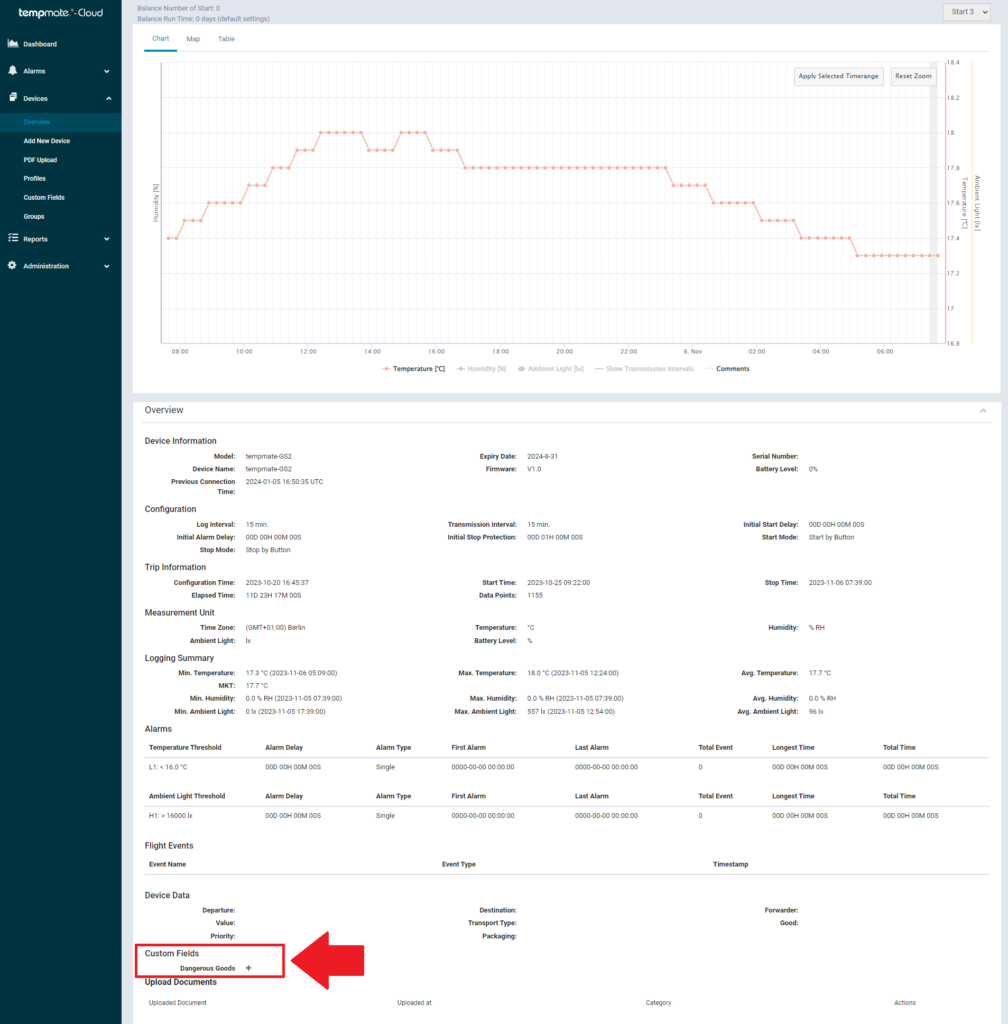Click the Uploaded at column header
The width and height of the screenshot is (1008, 1024).
(414, 1002)
